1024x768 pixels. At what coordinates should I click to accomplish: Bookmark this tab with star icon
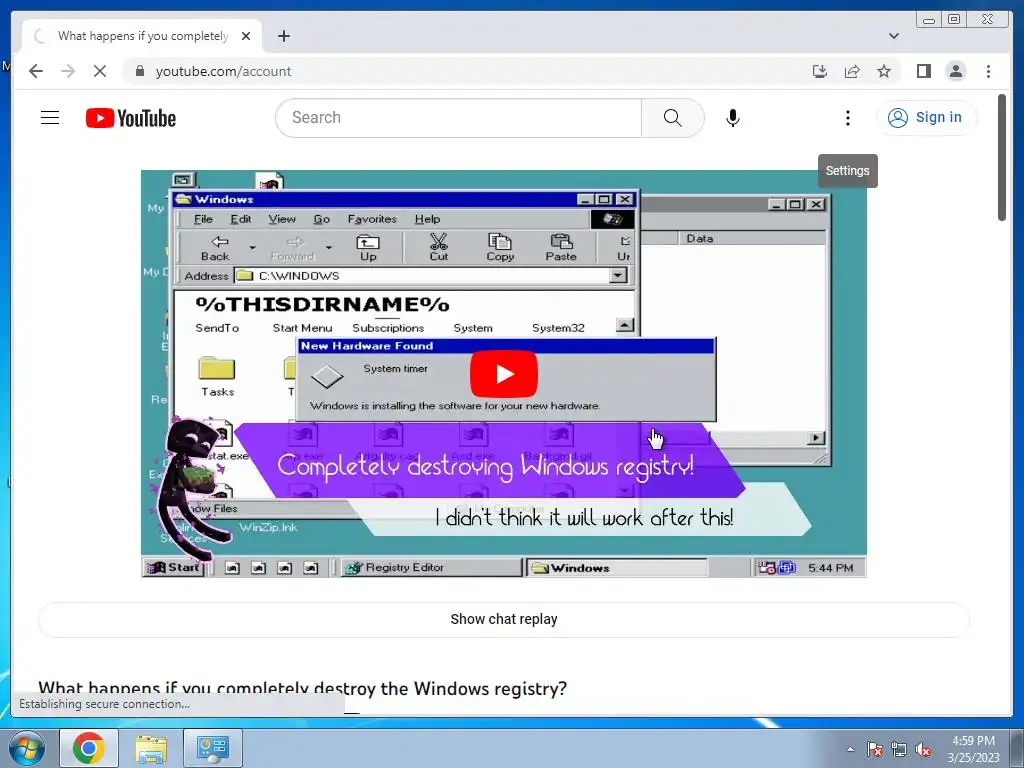point(884,71)
